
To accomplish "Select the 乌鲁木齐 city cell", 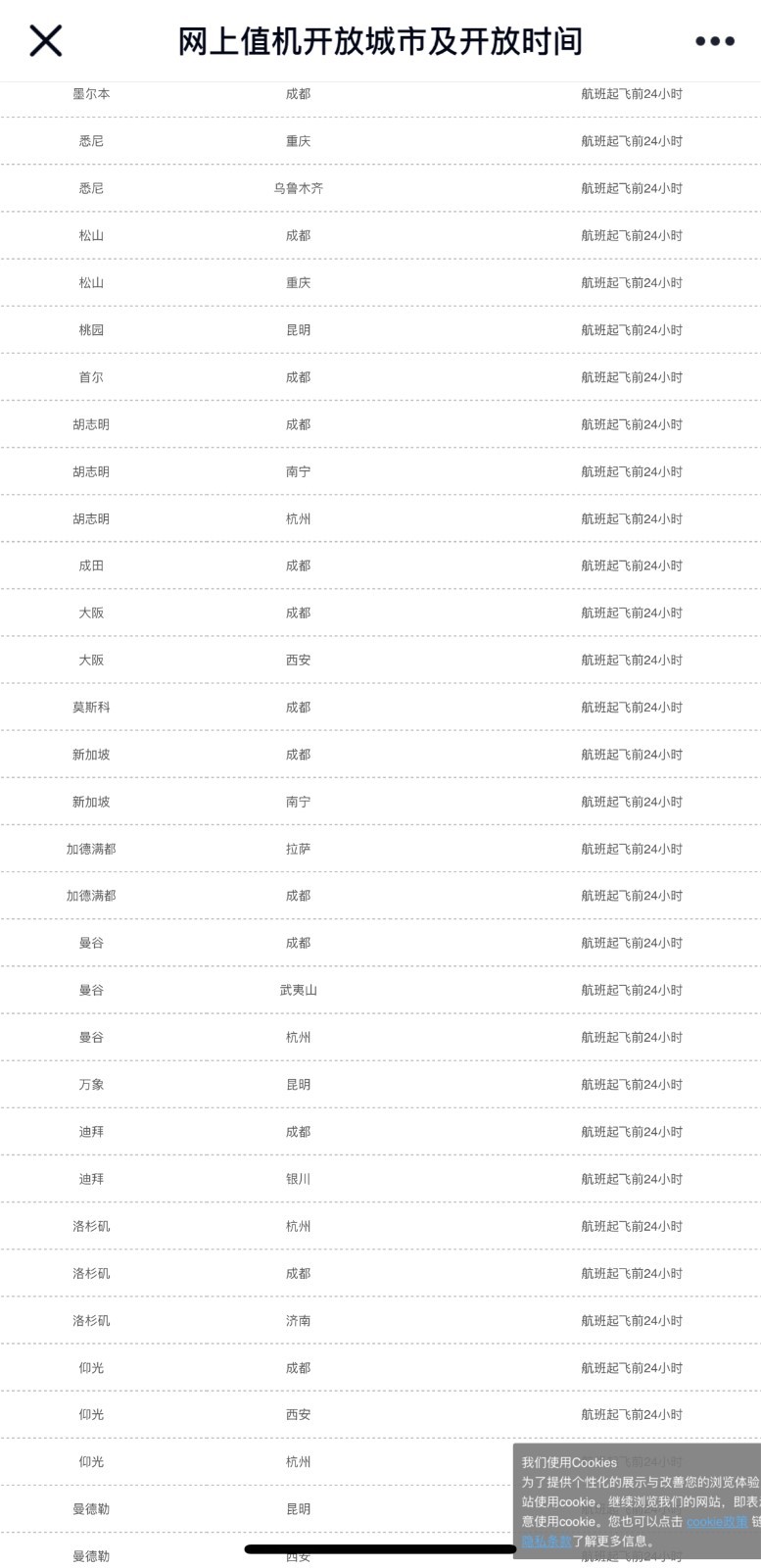I will point(298,188).
